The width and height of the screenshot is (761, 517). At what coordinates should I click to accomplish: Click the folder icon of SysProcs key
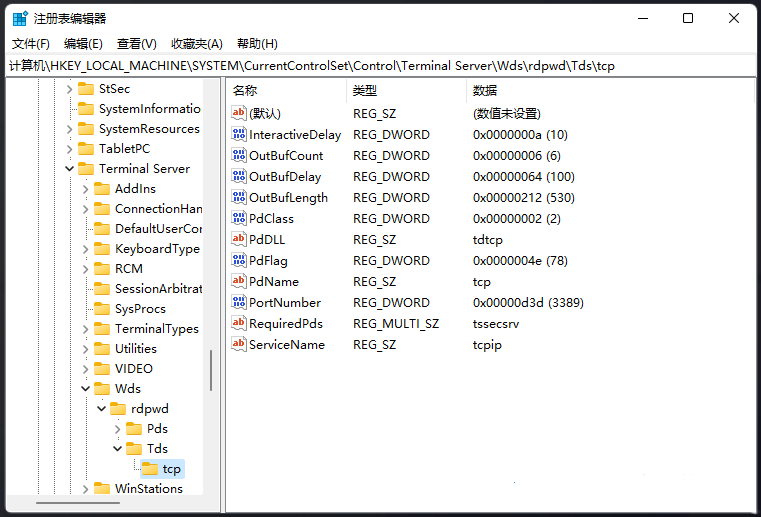102,308
